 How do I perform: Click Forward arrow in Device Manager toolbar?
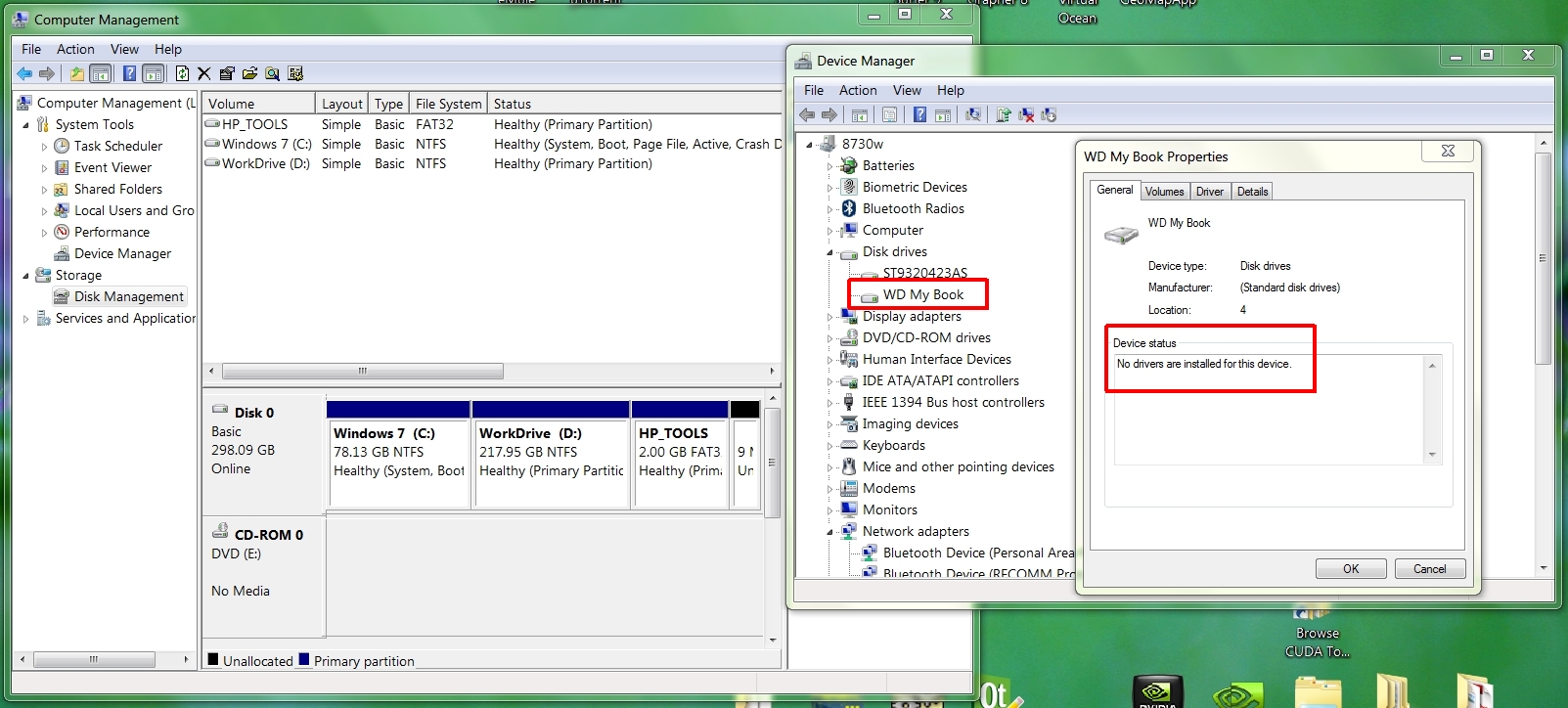click(829, 114)
